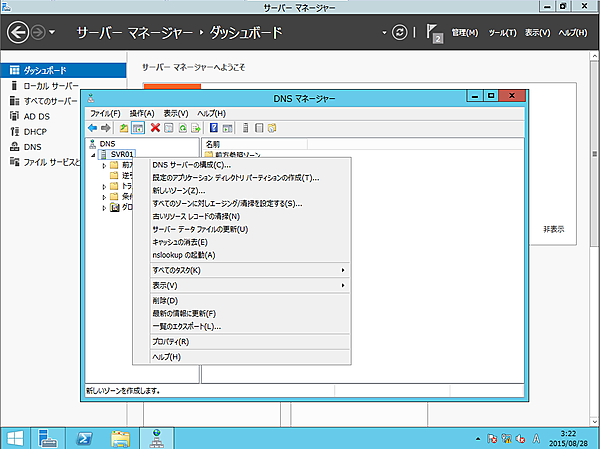Screen dimensions: 600x449
Task: Choose サーバー データ ファイルの更新(U)
Action: pos(250,229)
